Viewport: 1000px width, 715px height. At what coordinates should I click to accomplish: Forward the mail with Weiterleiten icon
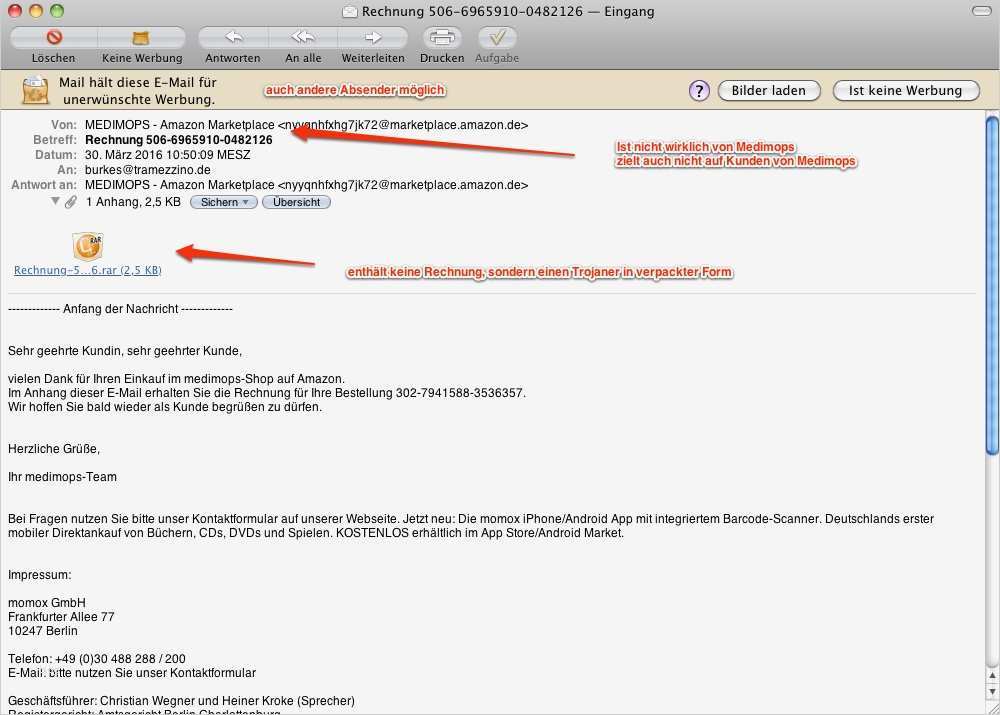point(372,38)
